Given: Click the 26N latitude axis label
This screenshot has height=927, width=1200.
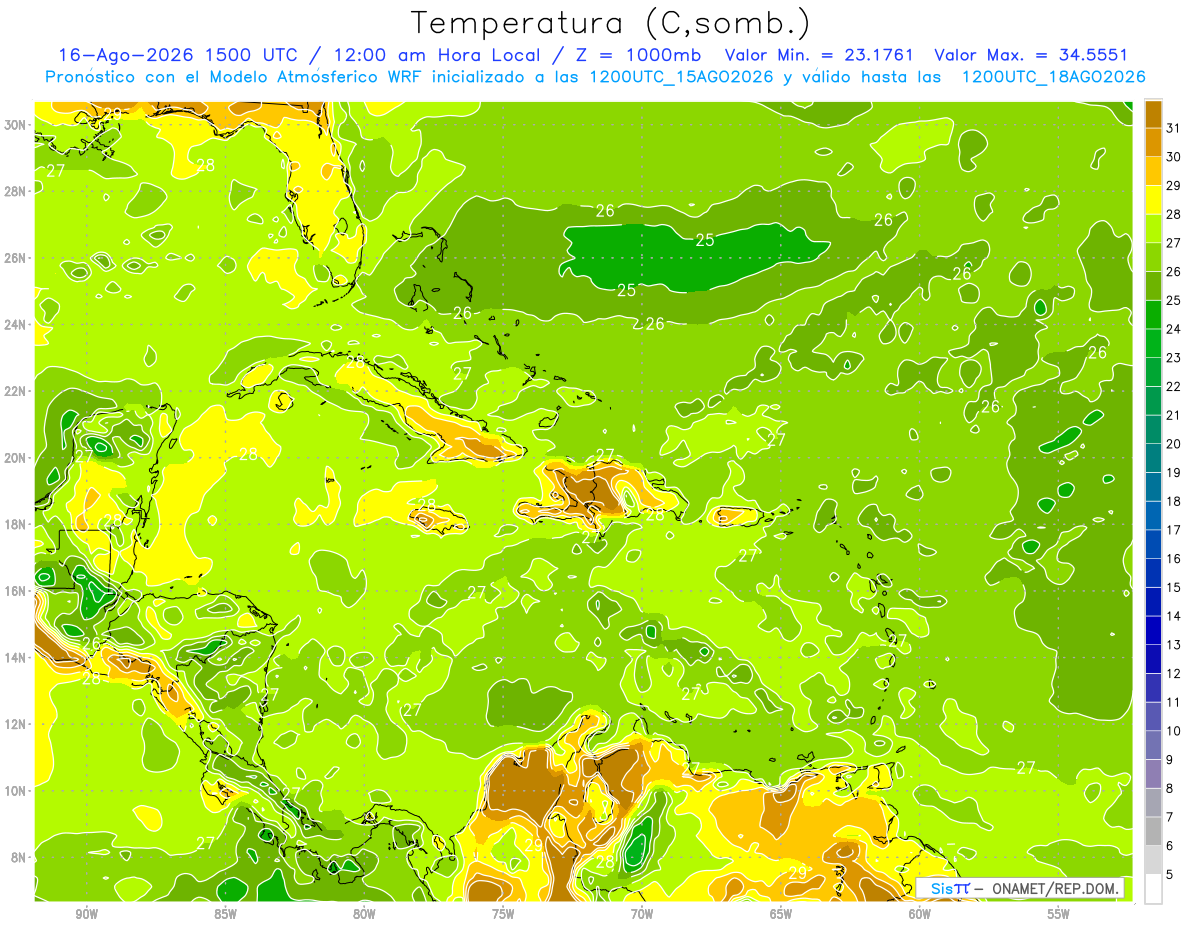Looking at the screenshot, I should coord(15,258).
